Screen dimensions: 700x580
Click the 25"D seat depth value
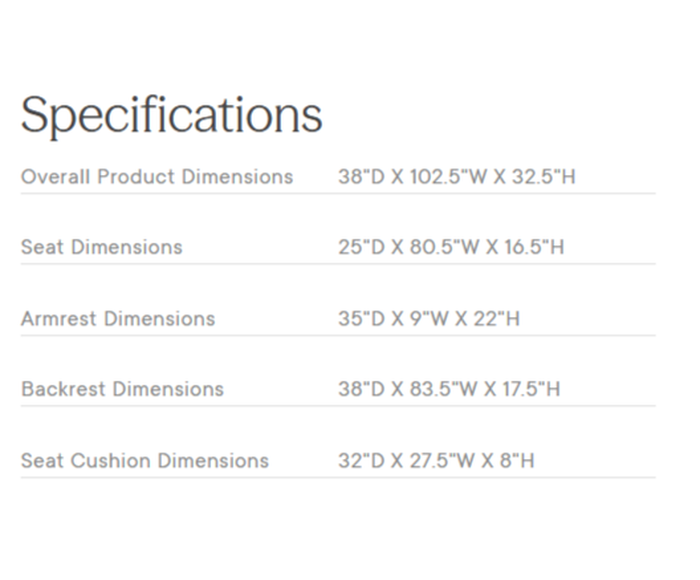pos(355,247)
